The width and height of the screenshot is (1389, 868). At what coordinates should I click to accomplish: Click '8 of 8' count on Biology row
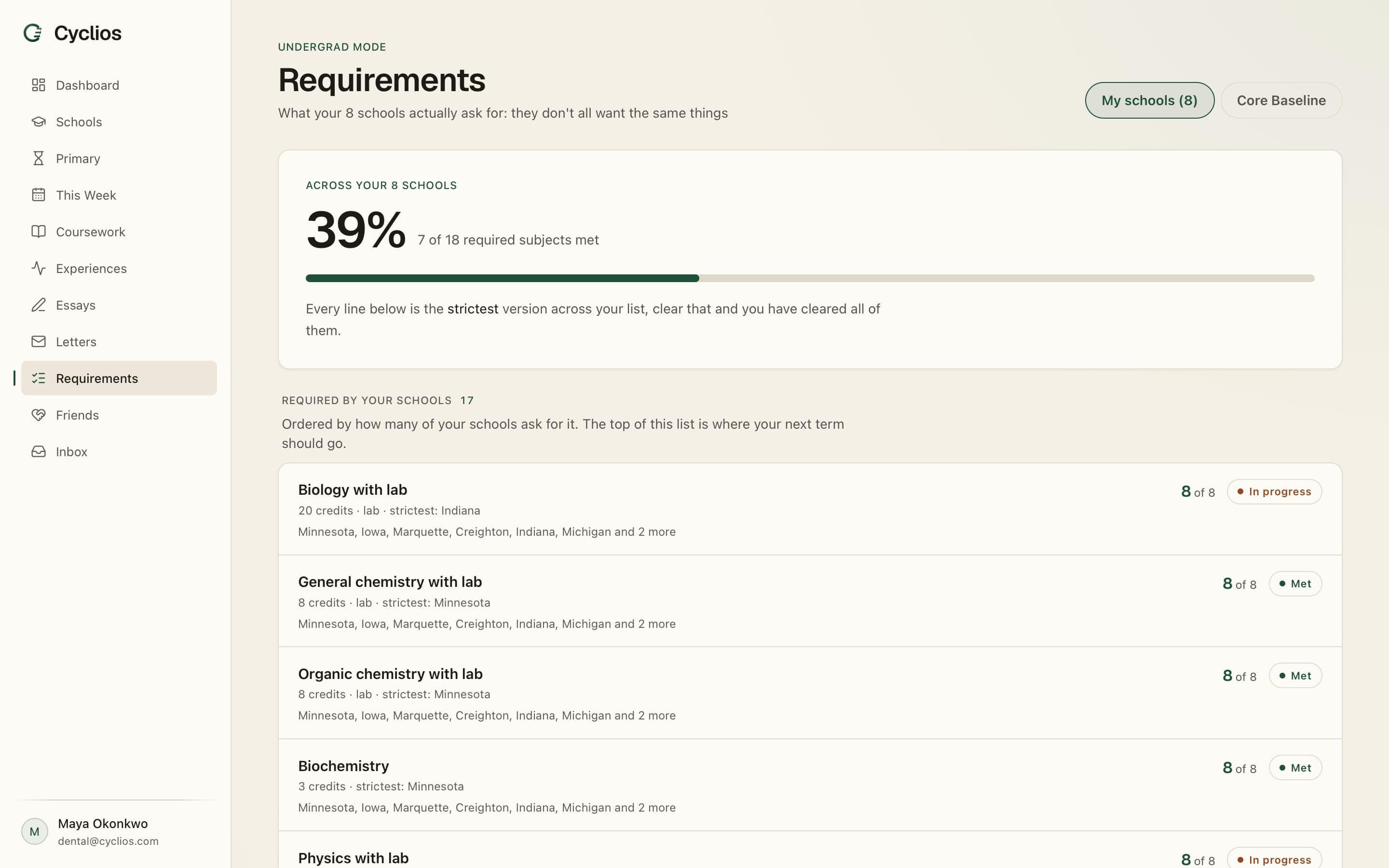click(1198, 492)
